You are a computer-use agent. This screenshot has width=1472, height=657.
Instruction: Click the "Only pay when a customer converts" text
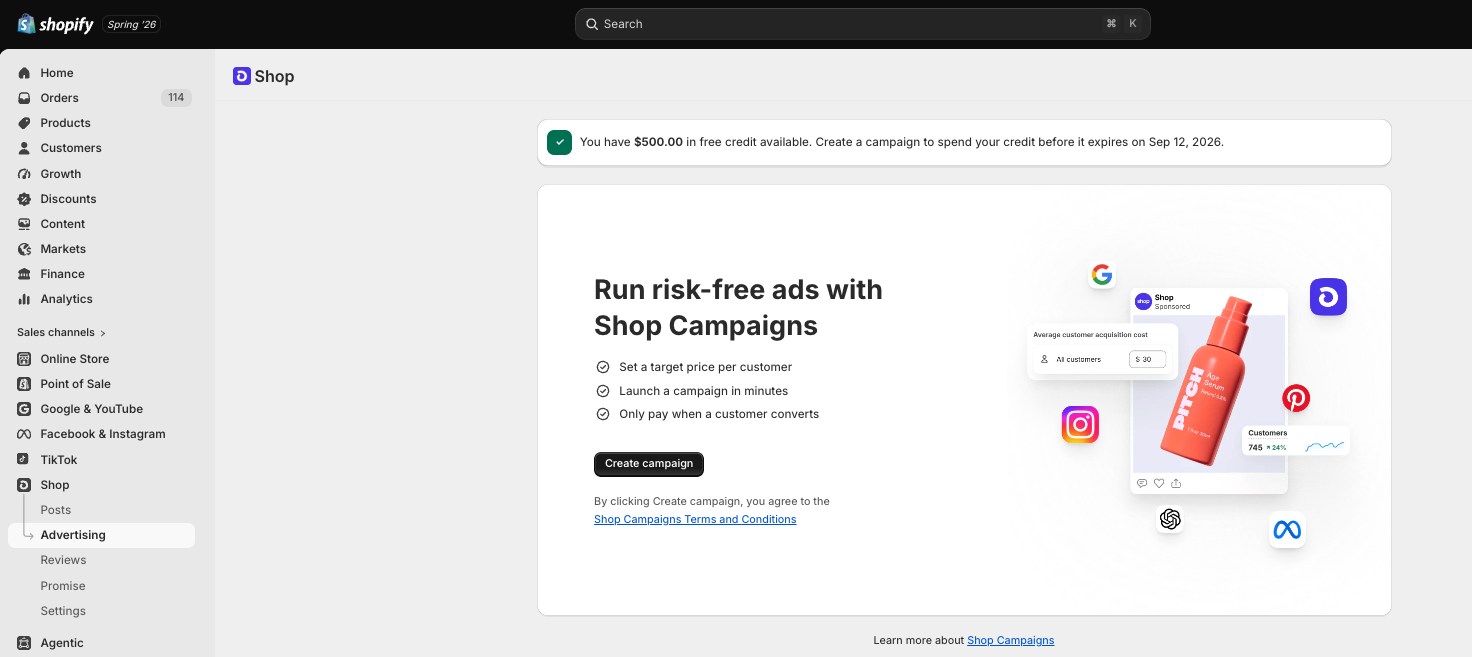click(x=719, y=414)
